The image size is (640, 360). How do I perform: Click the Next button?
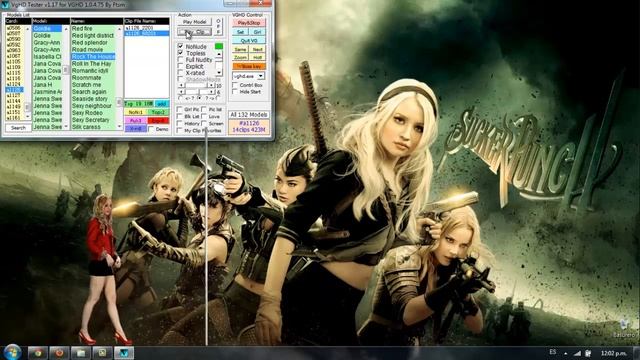(x=257, y=49)
